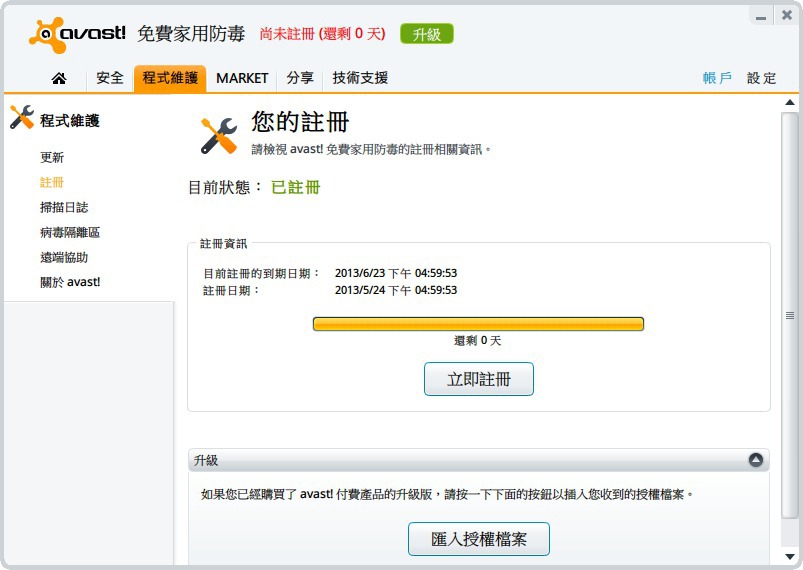Click scrollbar up arrow
The height and width of the screenshot is (570, 803).
pyautogui.click(x=790, y=102)
